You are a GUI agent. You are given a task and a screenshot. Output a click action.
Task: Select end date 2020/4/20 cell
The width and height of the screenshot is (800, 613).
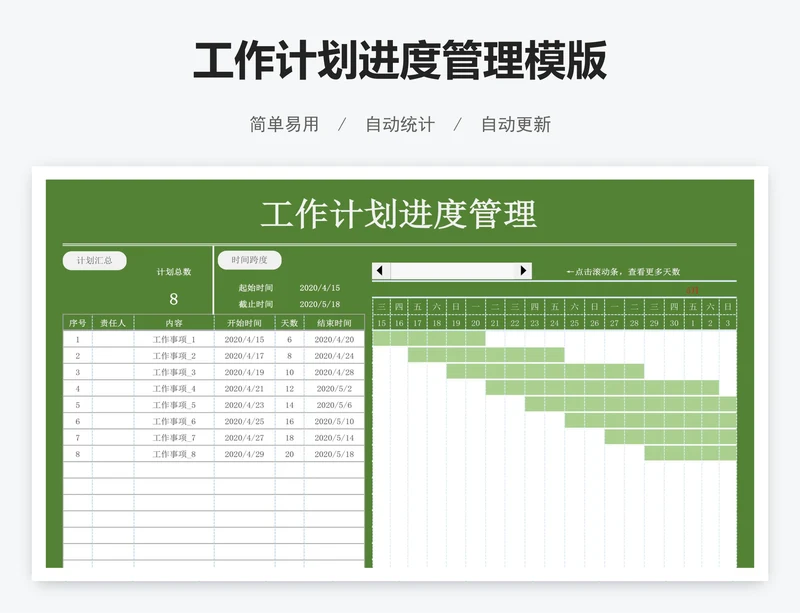pyautogui.click(x=334, y=339)
